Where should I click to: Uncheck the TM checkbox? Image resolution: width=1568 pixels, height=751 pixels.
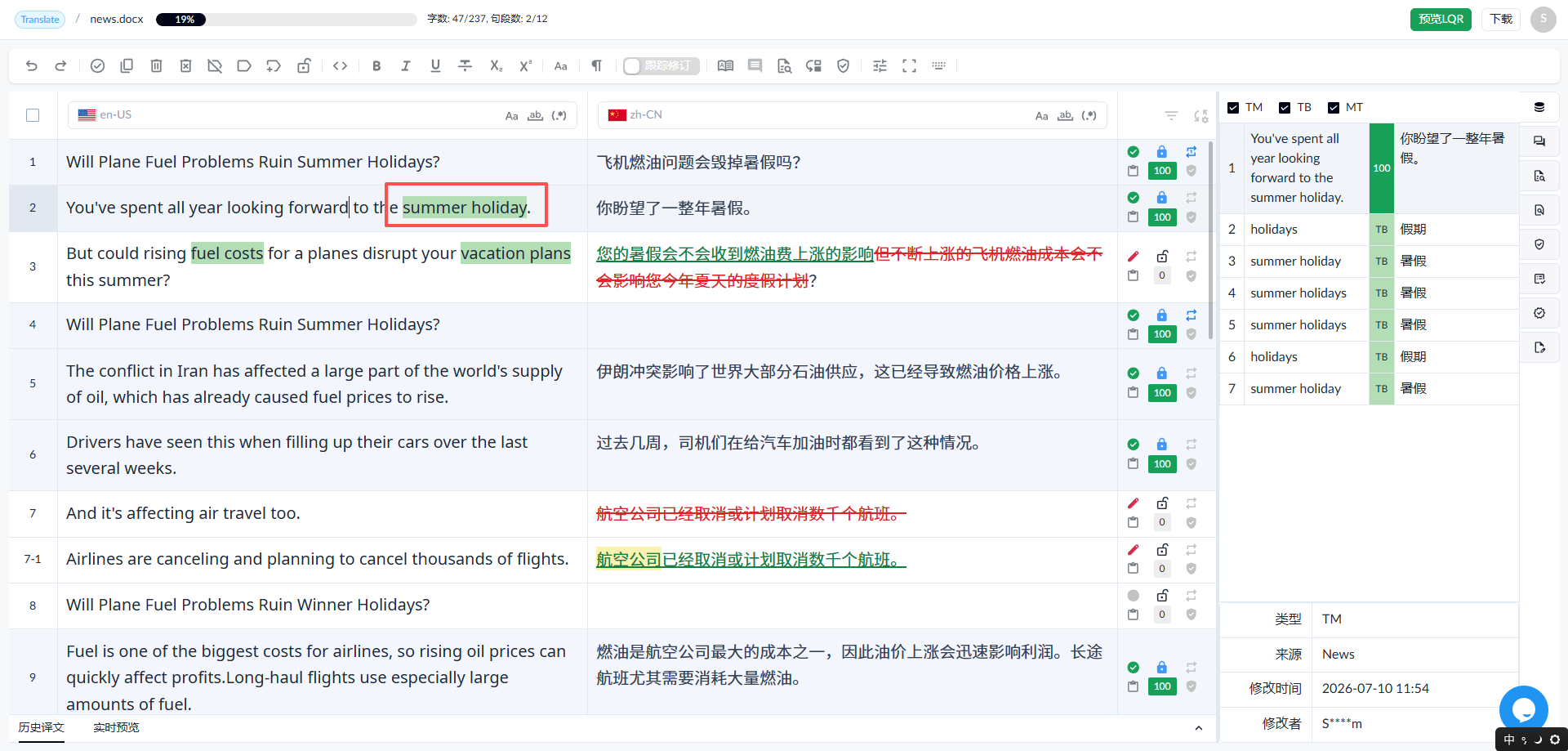click(1233, 108)
